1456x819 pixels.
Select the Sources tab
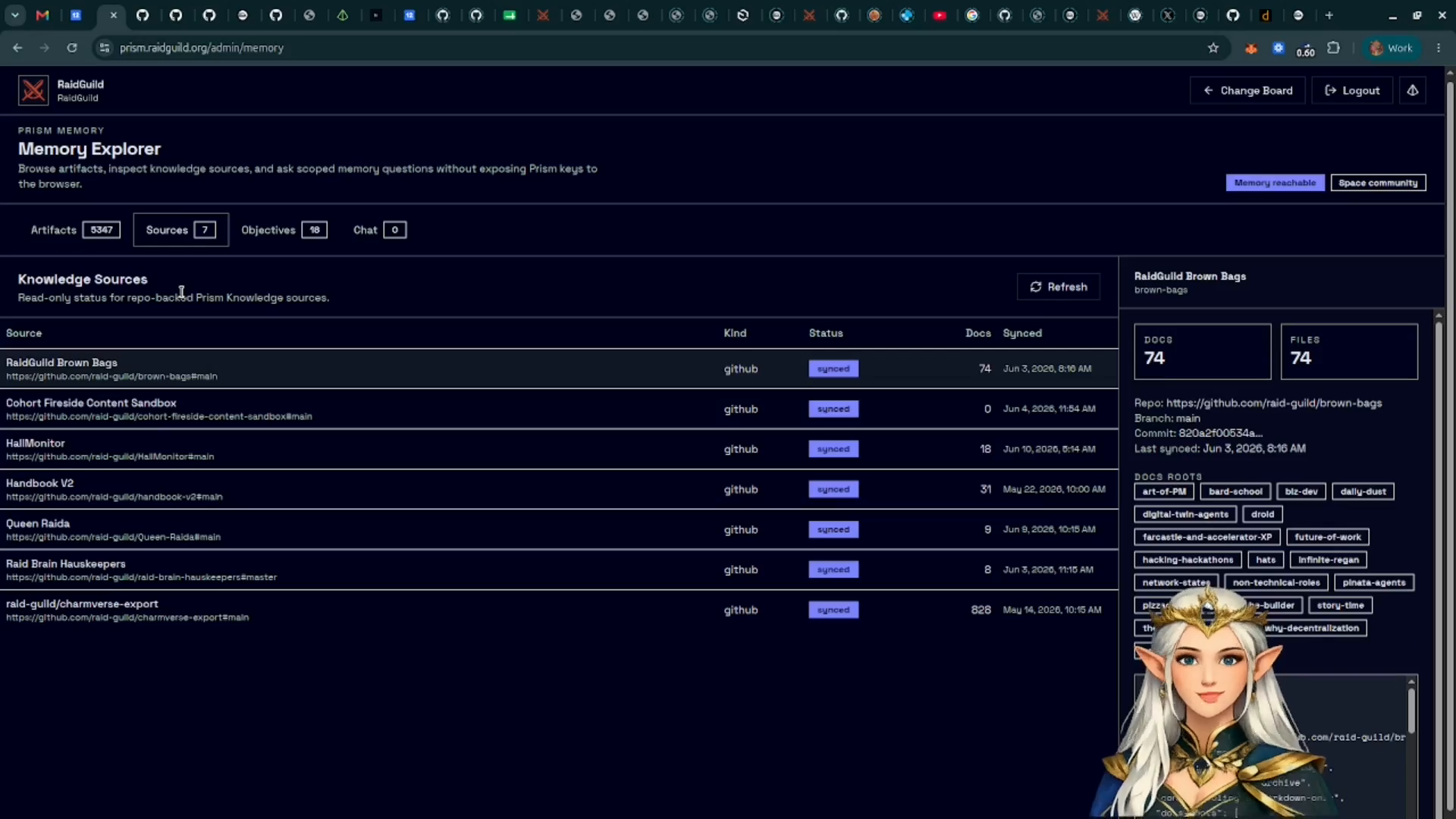[180, 230]
